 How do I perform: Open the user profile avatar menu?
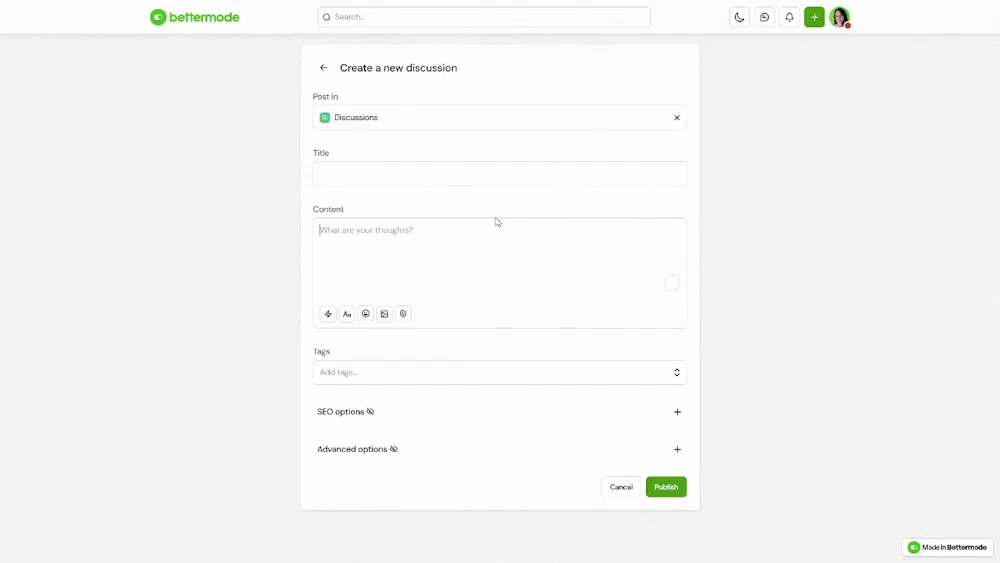[839, 17]
